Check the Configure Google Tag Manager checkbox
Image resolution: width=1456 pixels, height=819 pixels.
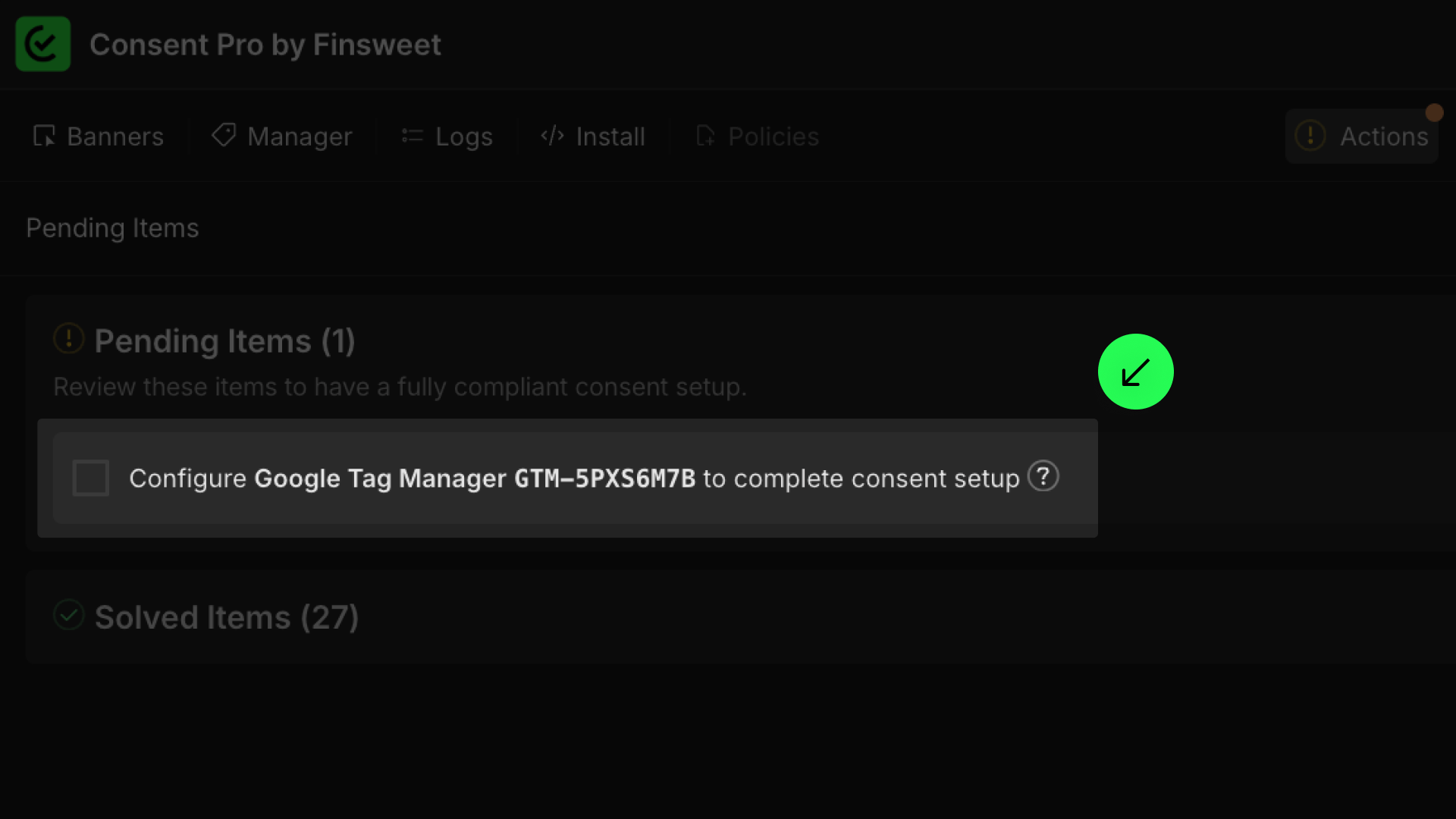click(91, 478)
